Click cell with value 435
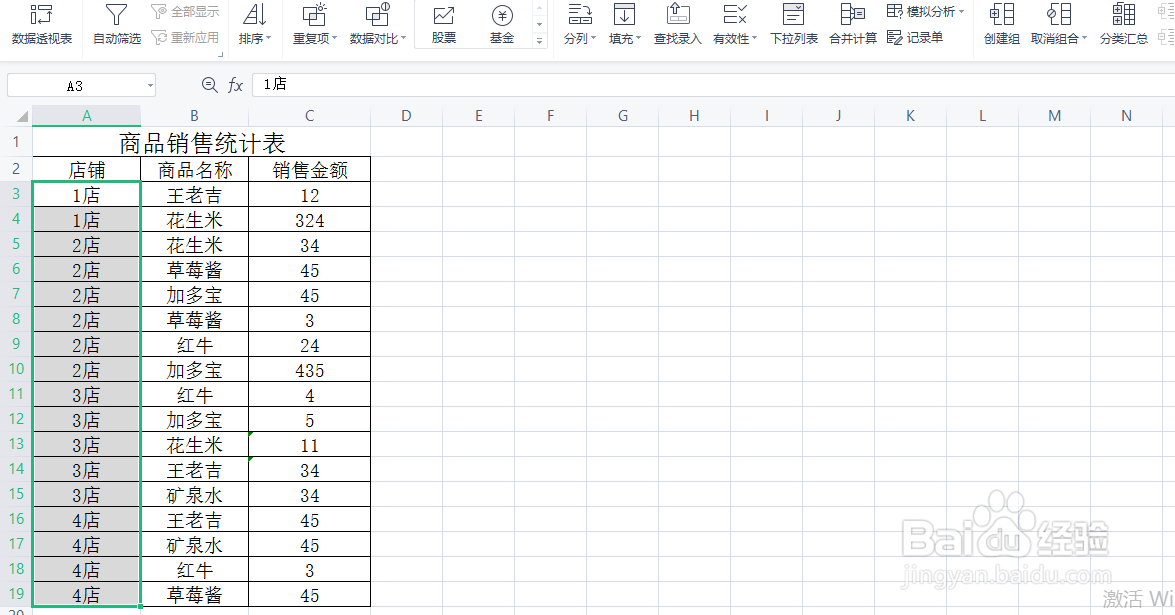This screenshot has height=615, width=1175. click(309, 370)
